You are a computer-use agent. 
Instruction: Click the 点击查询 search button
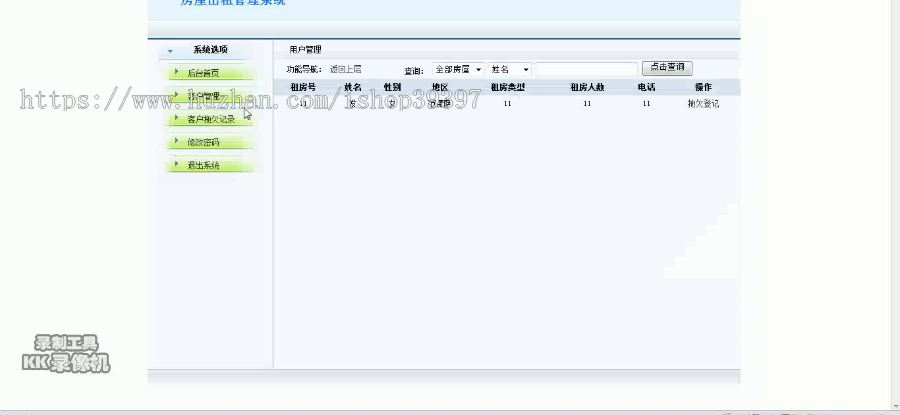667,68
